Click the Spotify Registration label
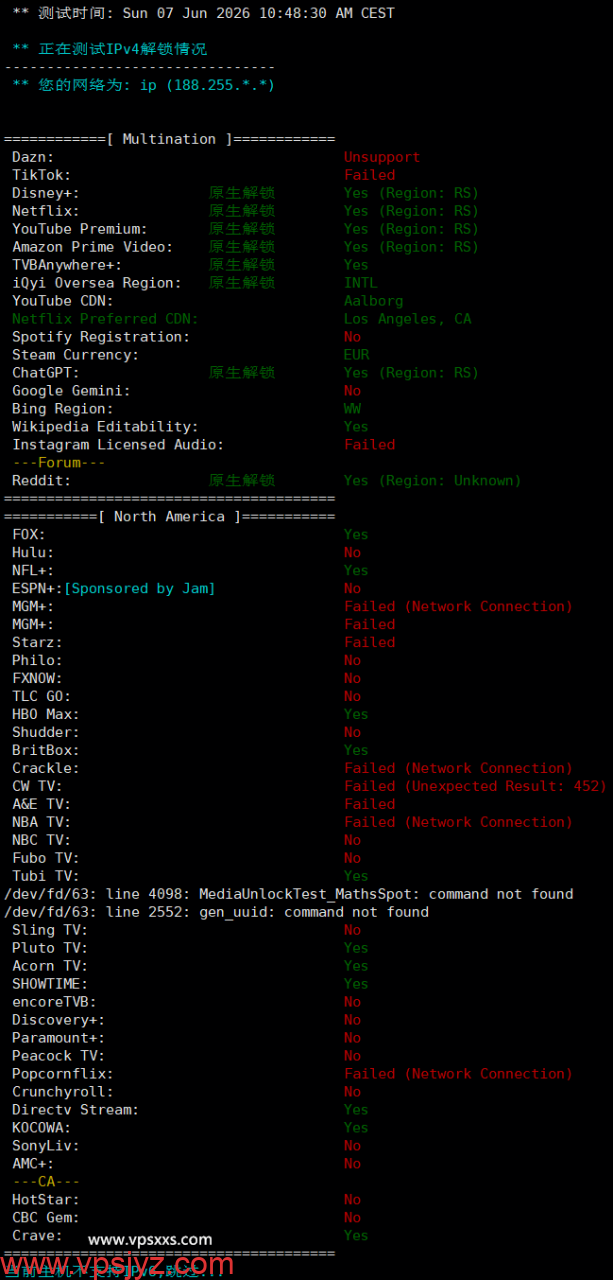The width and height of the screenshot is (613, 1280). click(x=101, y=337)
